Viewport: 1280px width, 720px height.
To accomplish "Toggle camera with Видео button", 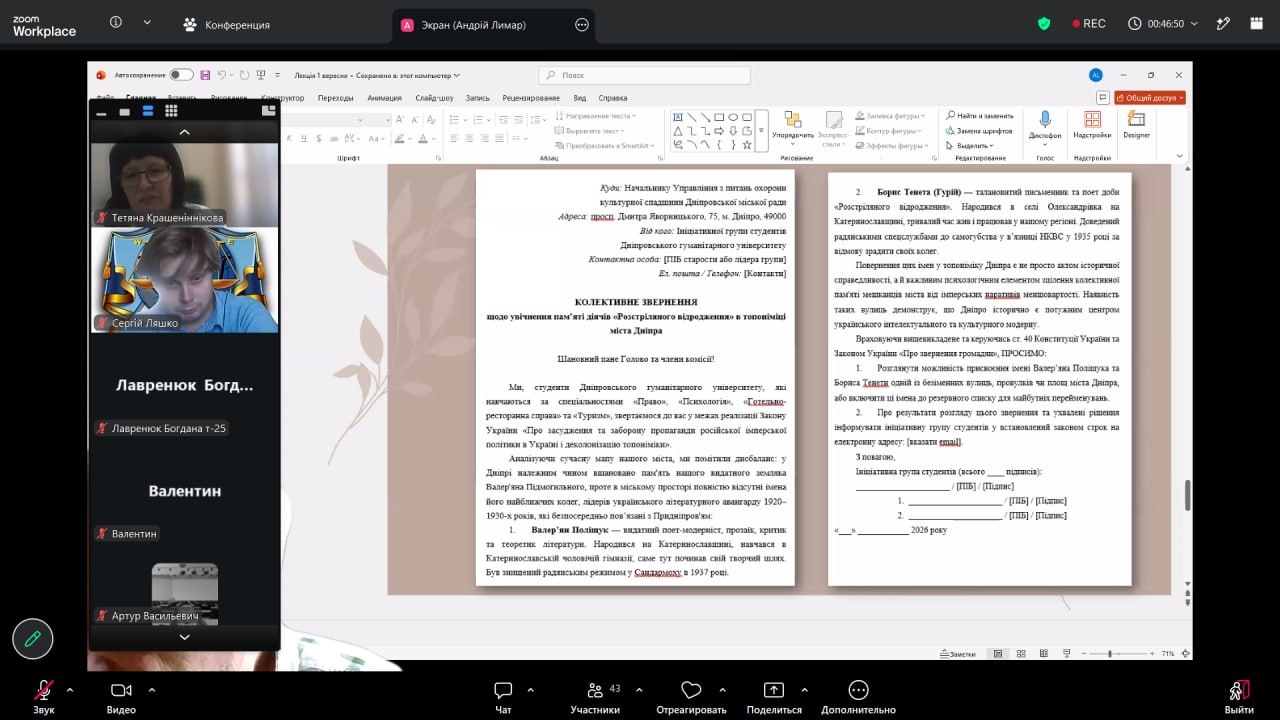I will tap(121, 697).
